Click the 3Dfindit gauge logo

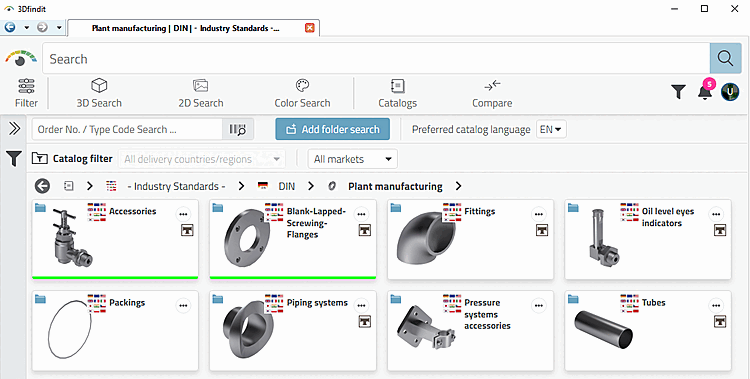pos(21,58)
